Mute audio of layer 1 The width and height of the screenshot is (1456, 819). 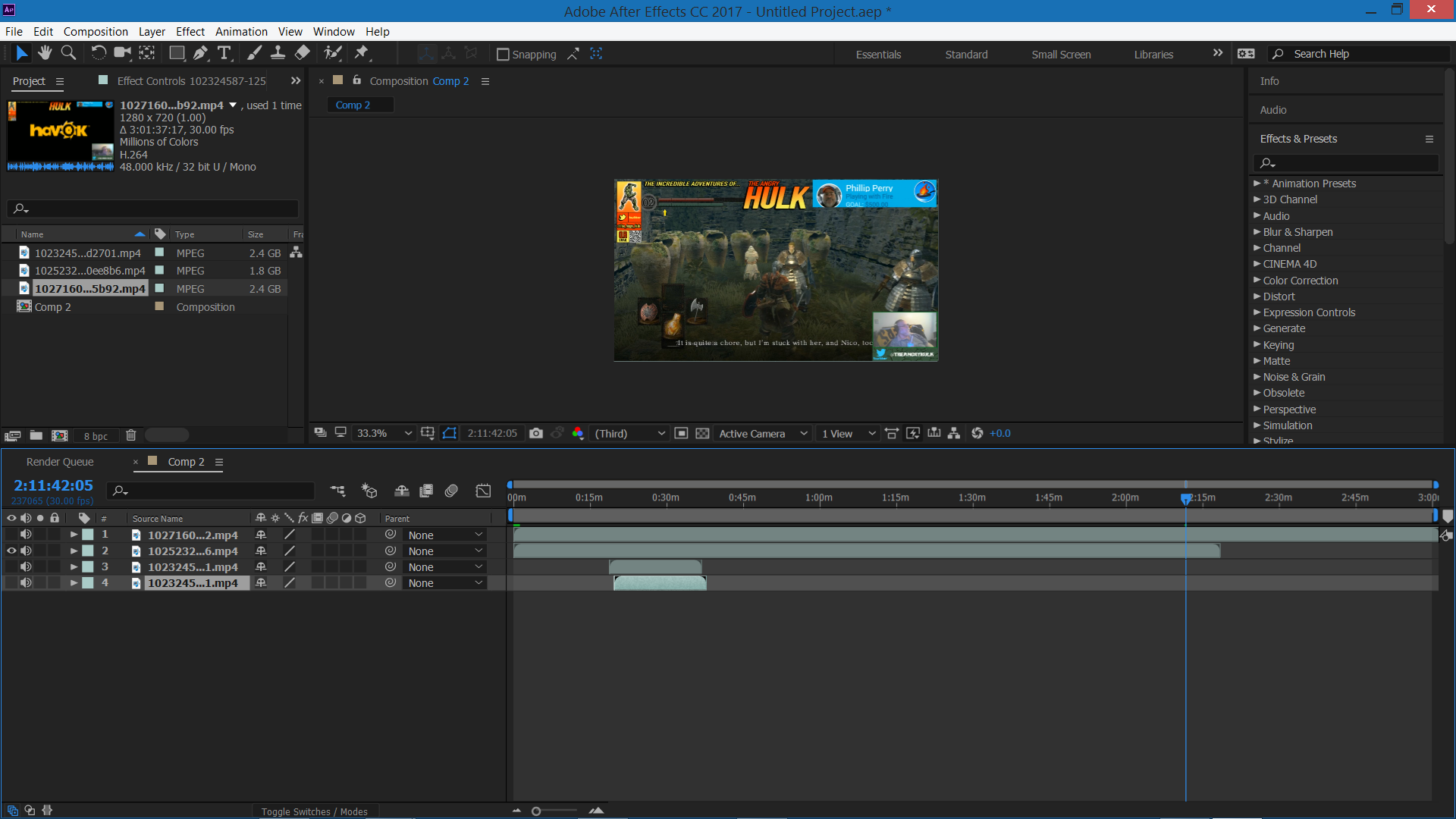(26, 535)
